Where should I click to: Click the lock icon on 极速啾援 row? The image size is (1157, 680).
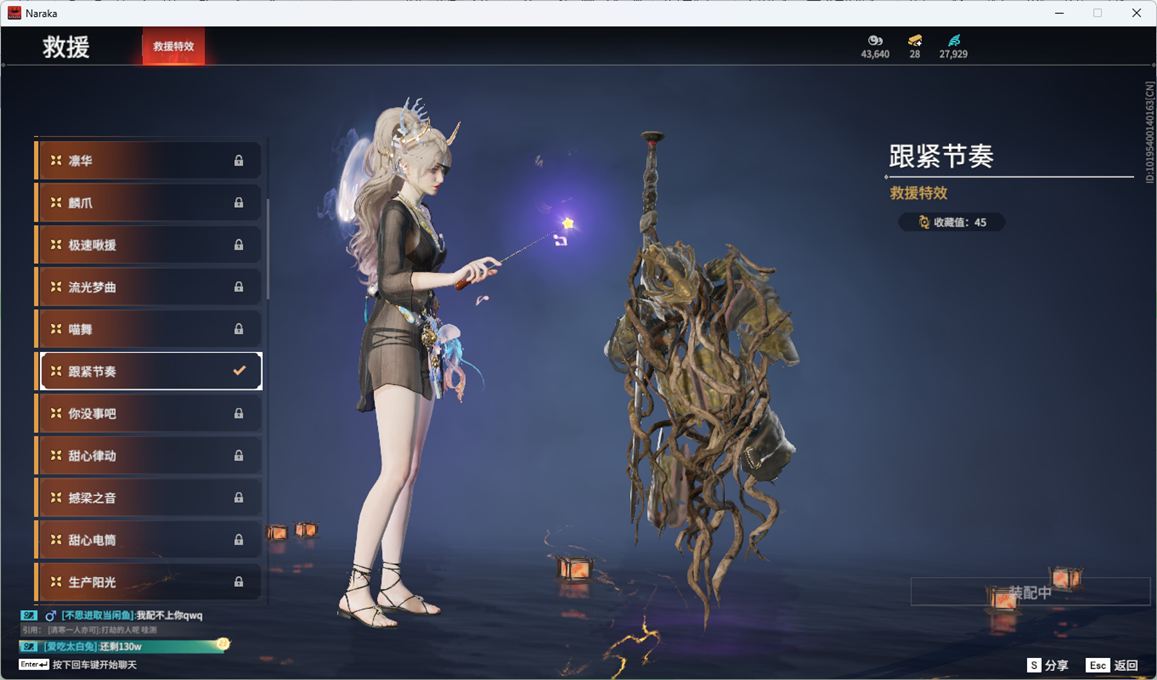[x=238, y=244]
